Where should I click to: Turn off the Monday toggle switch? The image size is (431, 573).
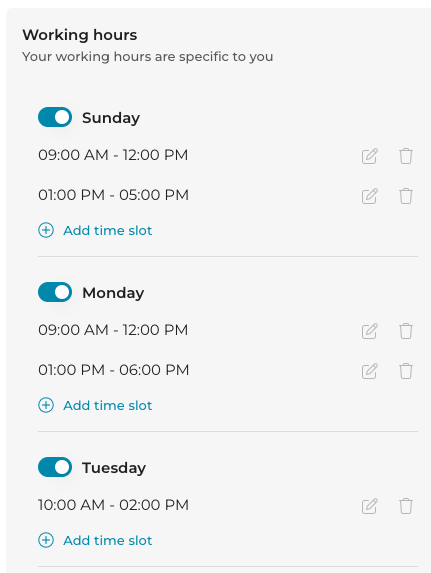click(55, 292)
